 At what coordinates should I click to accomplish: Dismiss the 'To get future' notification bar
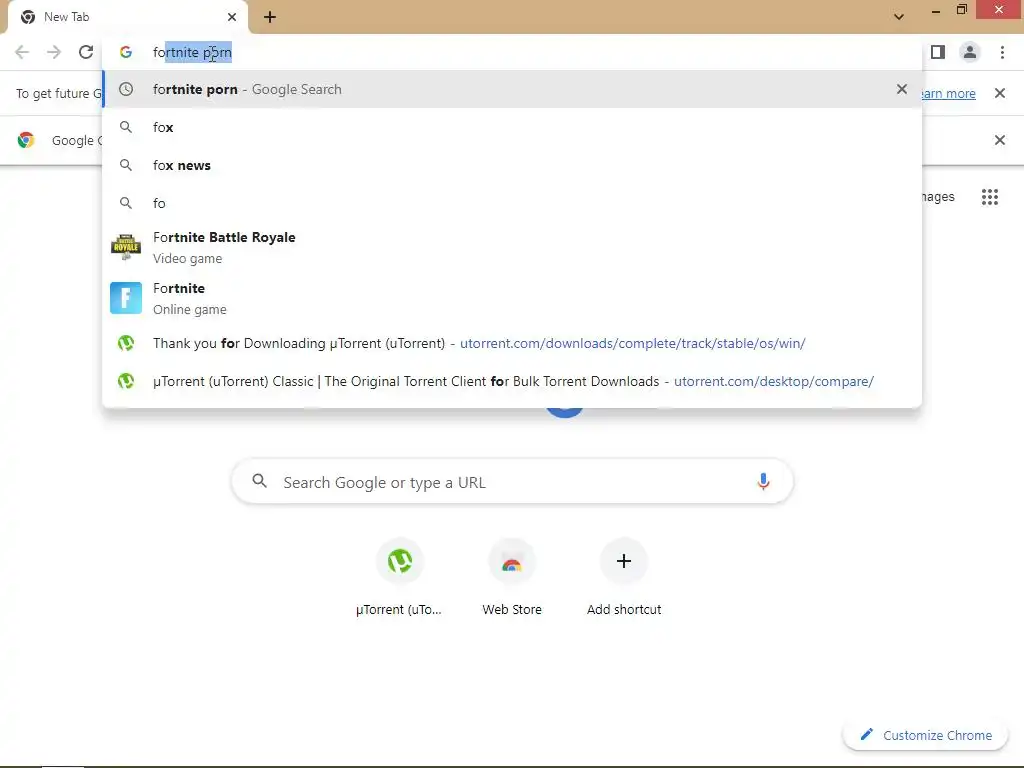tap(1000, 93)
